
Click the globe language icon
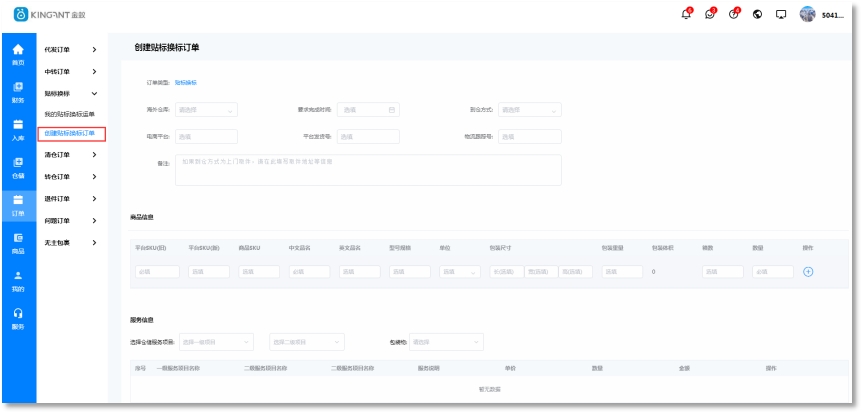[757, 14]
